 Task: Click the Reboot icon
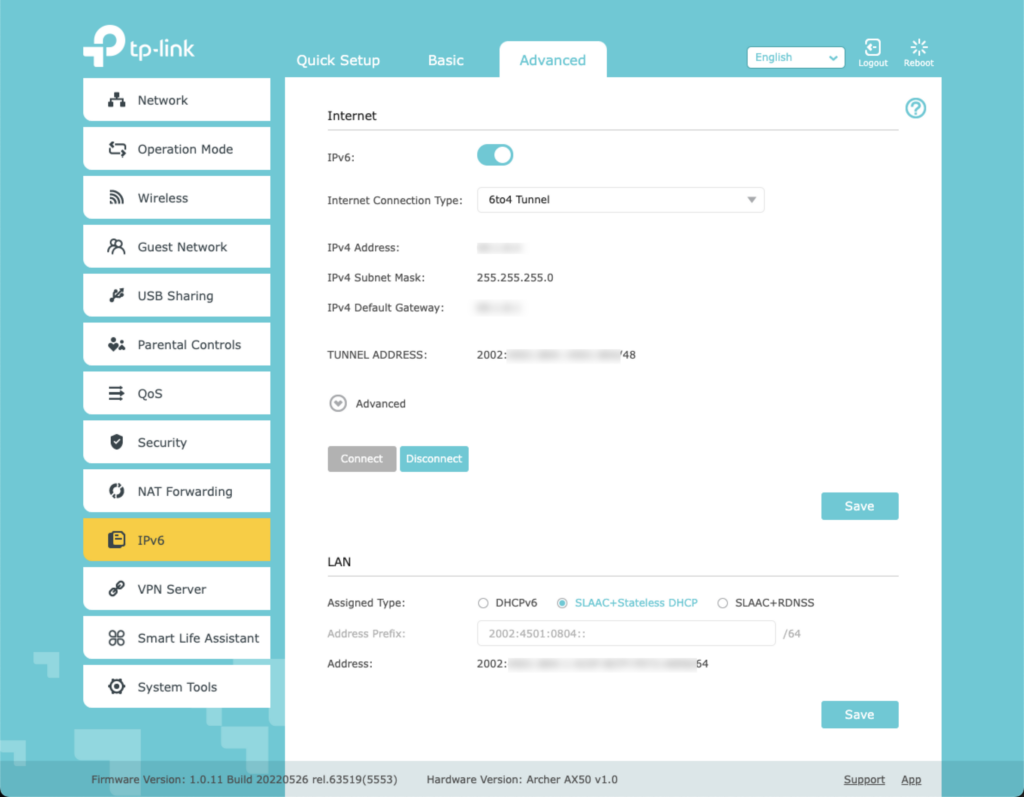tap(918, 48)
